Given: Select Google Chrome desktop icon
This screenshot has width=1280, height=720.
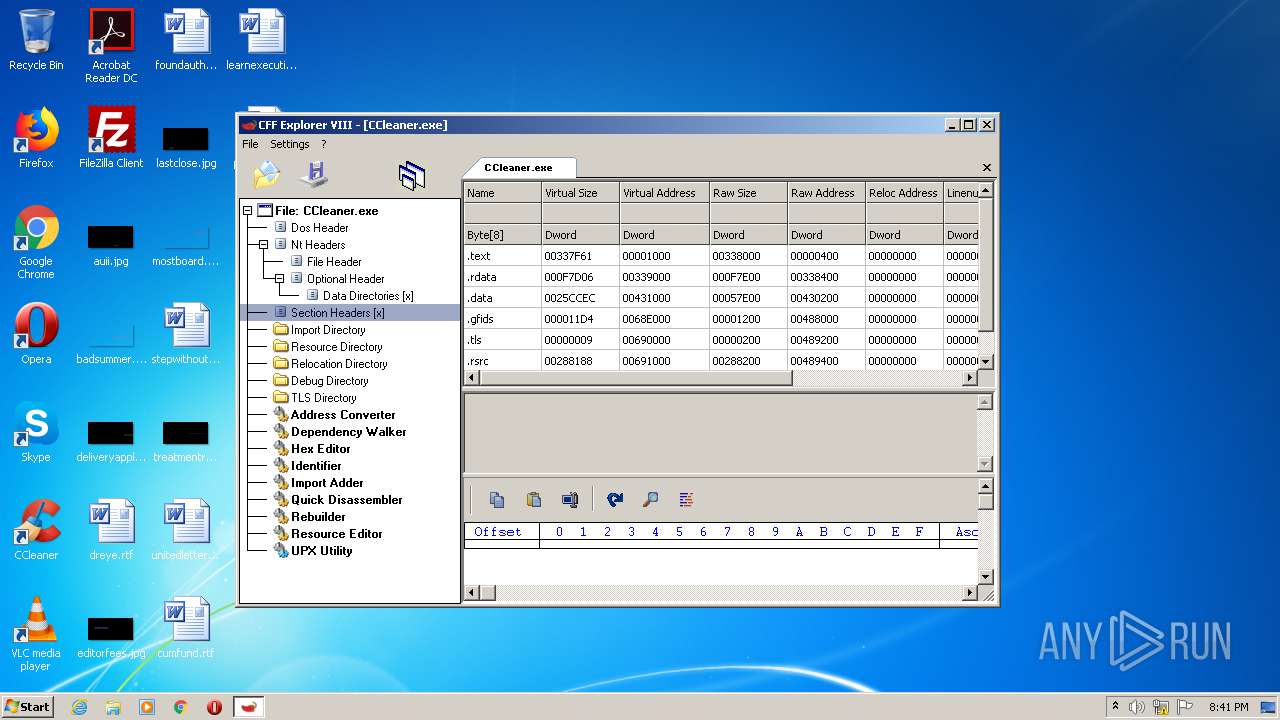Looking at the screenshot, I should click(36, 242).
